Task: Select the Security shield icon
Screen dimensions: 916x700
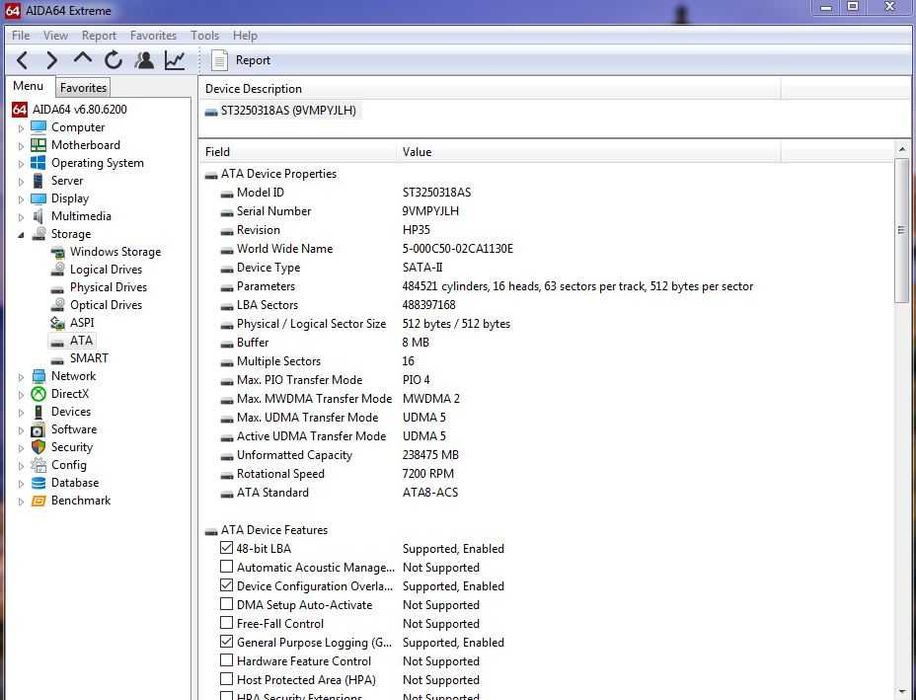Action: tap(39, 447)
